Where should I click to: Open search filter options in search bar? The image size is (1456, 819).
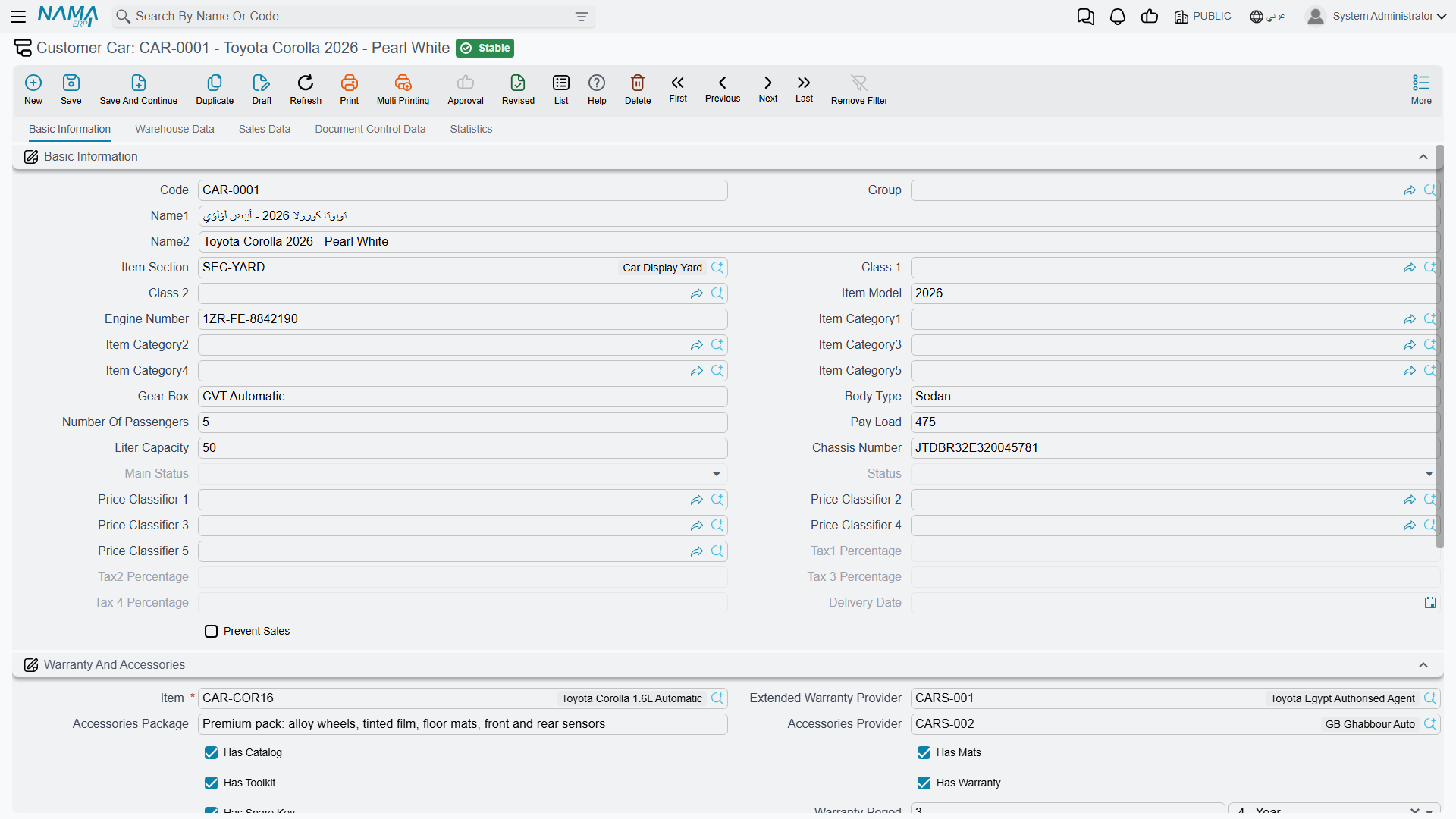582,17
